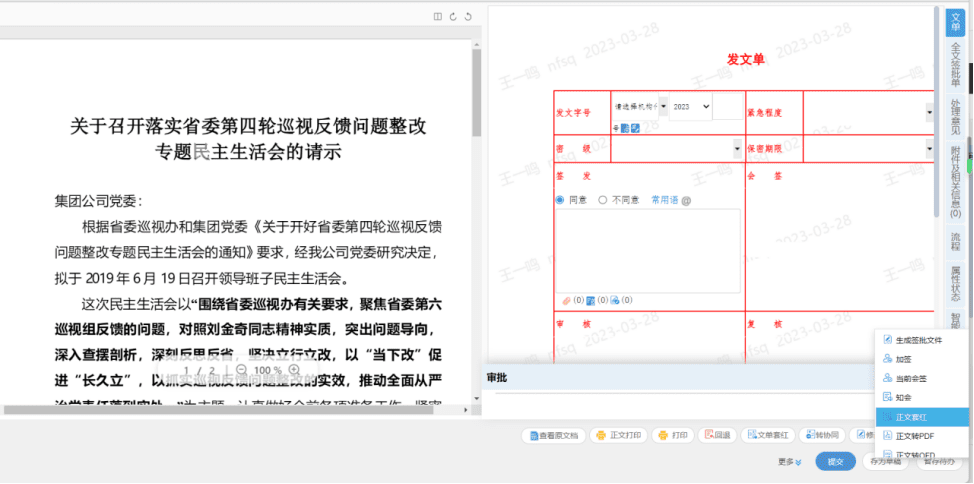
Task: Switch to the 文单 side tab
Action: (955, 22)
